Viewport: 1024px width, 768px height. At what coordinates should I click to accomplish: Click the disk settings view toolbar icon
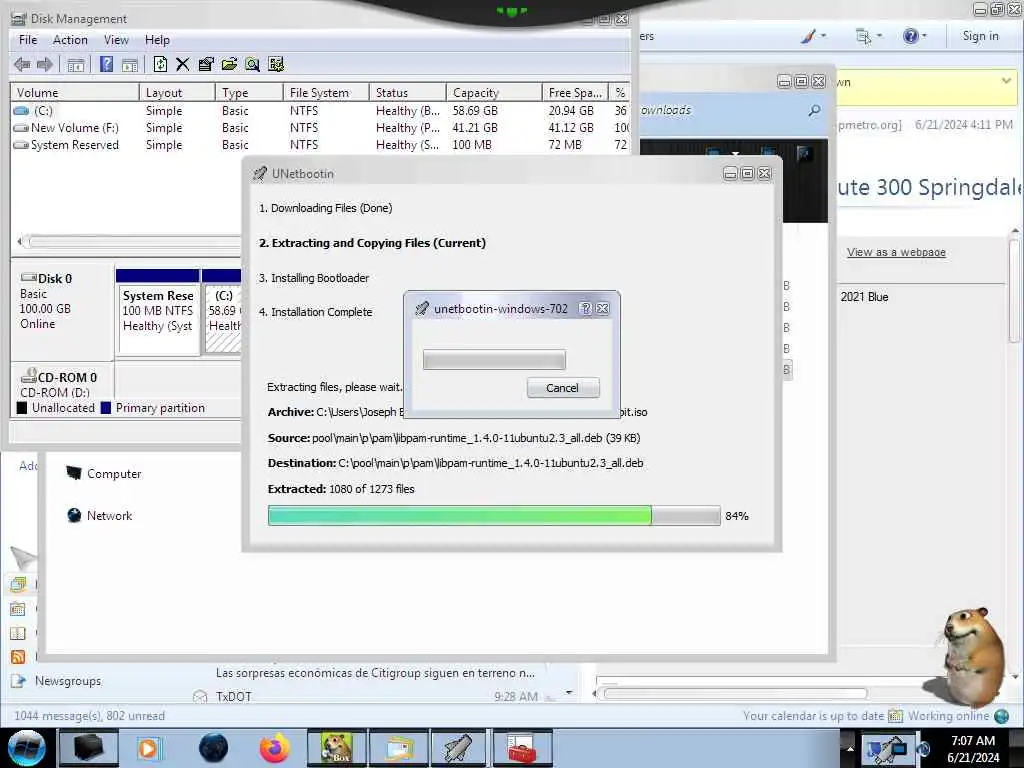coord(276,64)
